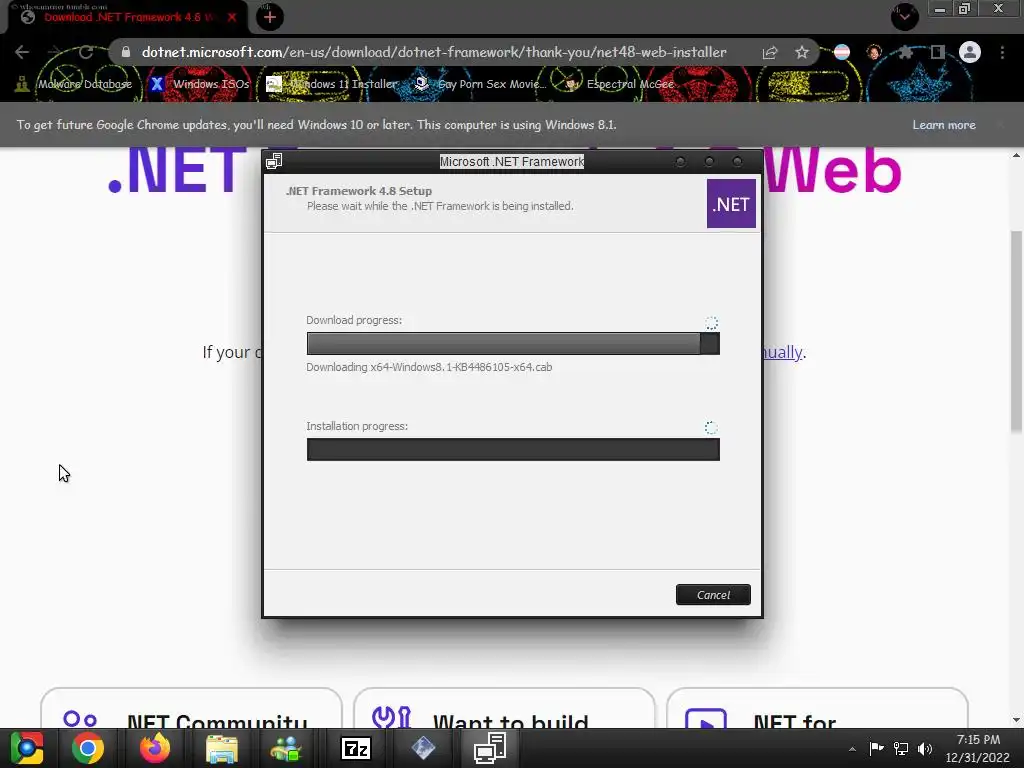Open Action Center flag in tray
The width and height of the screenshot is (1024, 768).
876,748
